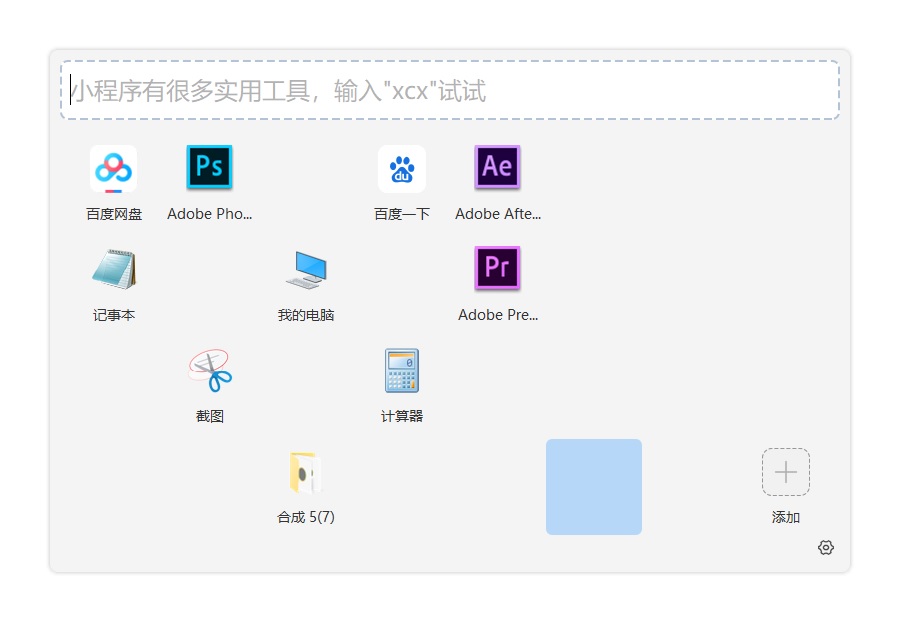Viewport: 900px width, 622px height.
Task: Select the empty blue highlighted slot
Action: pyautogui.click(x=594, y=487)
